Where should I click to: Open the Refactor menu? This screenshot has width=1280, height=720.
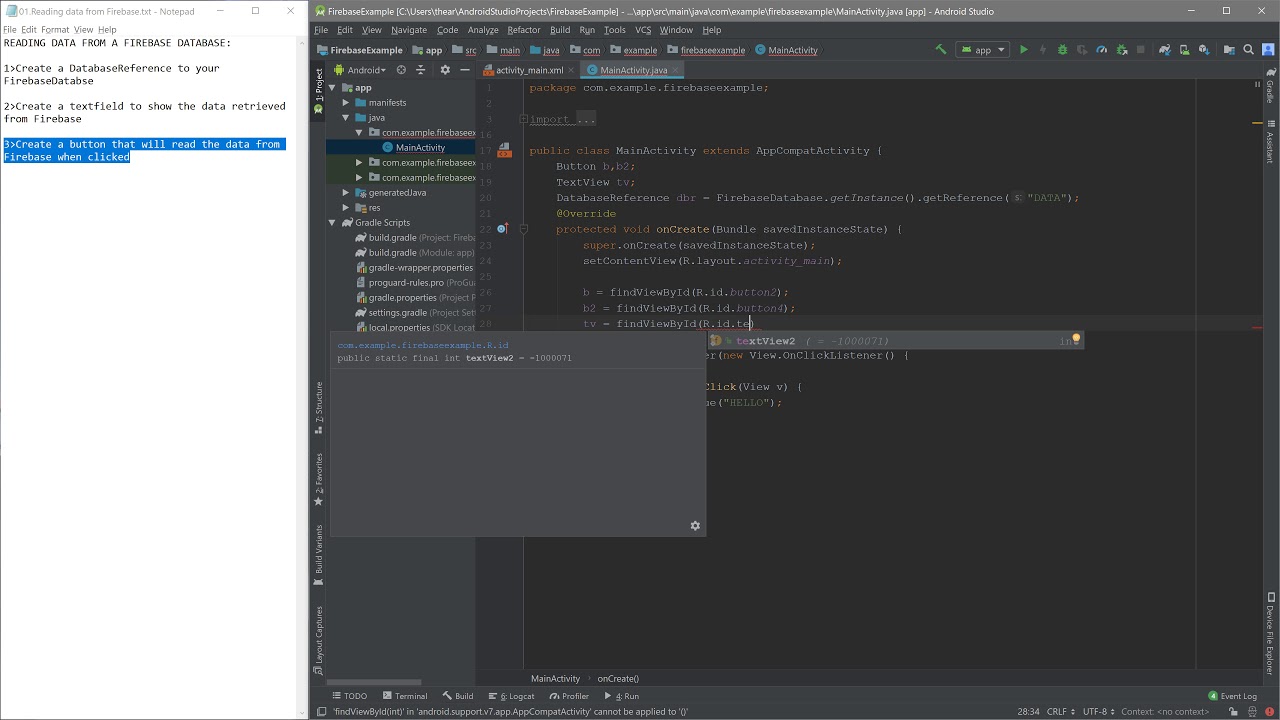[524, 30]
